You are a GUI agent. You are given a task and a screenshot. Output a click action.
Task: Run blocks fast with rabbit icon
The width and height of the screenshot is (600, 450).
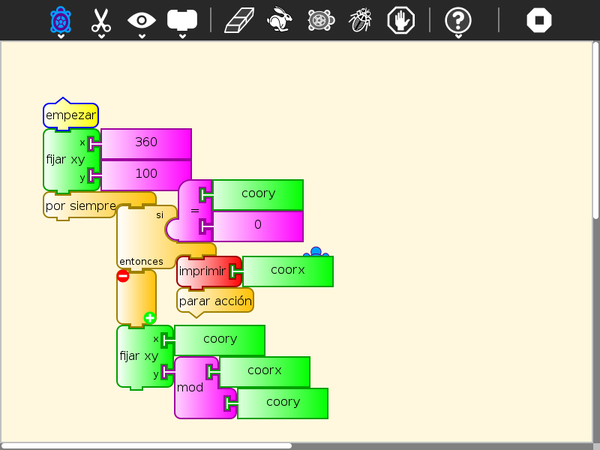(281, 20)
